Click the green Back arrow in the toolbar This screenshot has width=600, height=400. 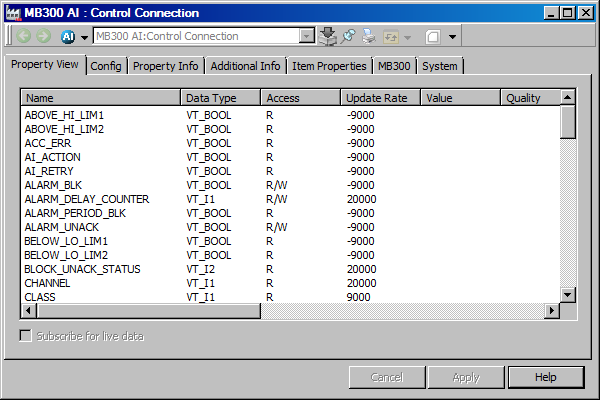(24, 36)
